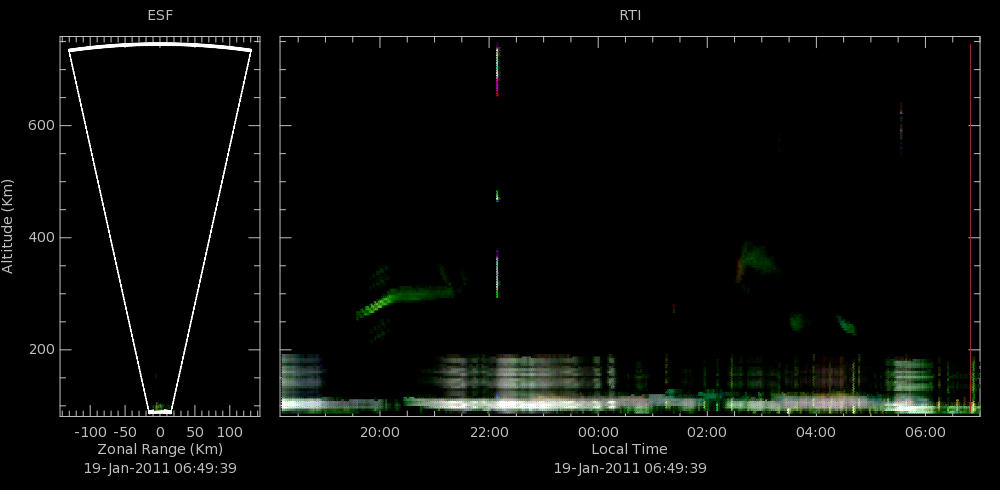This screenshot has height=490, width=1000.
Task: Click the 02:00 local time tick label
Action: tap(707, 432)
